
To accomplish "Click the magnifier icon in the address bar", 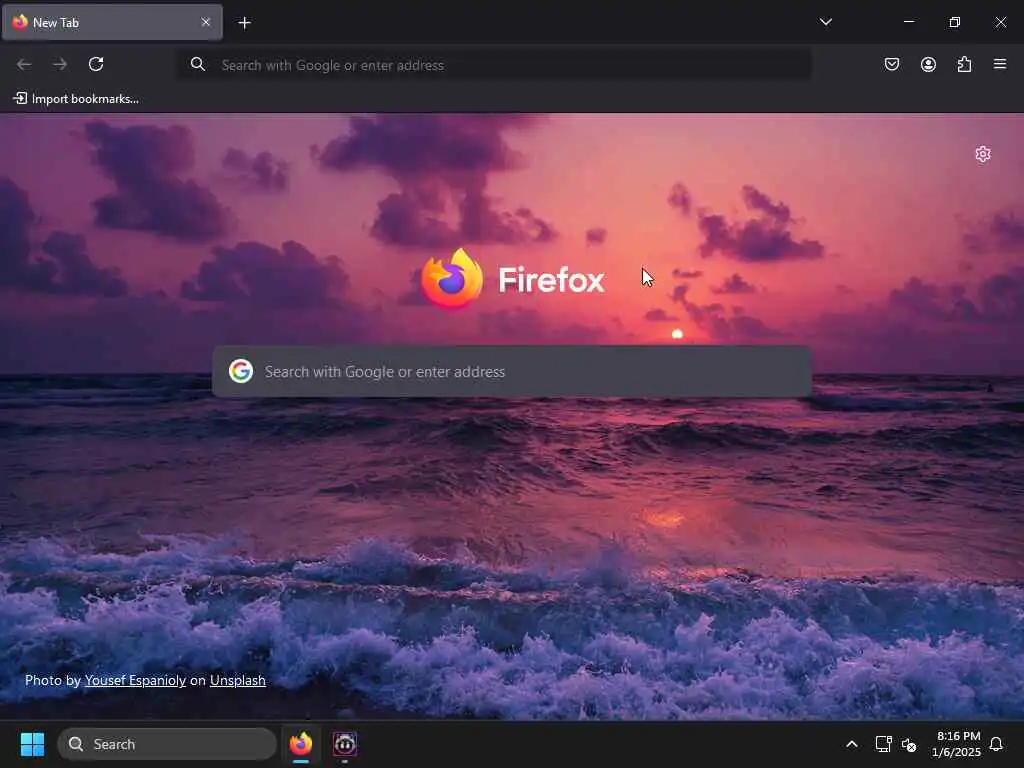I will point(198,64).
